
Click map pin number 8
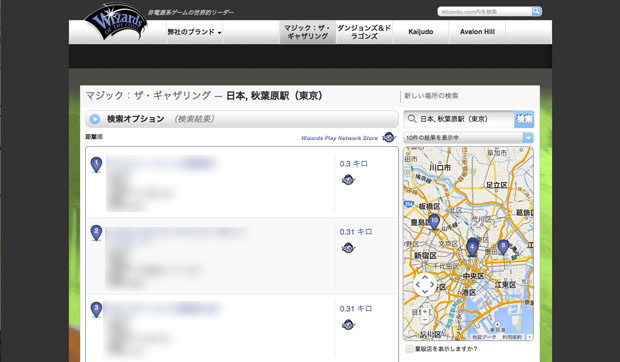[x=503, y=247]
